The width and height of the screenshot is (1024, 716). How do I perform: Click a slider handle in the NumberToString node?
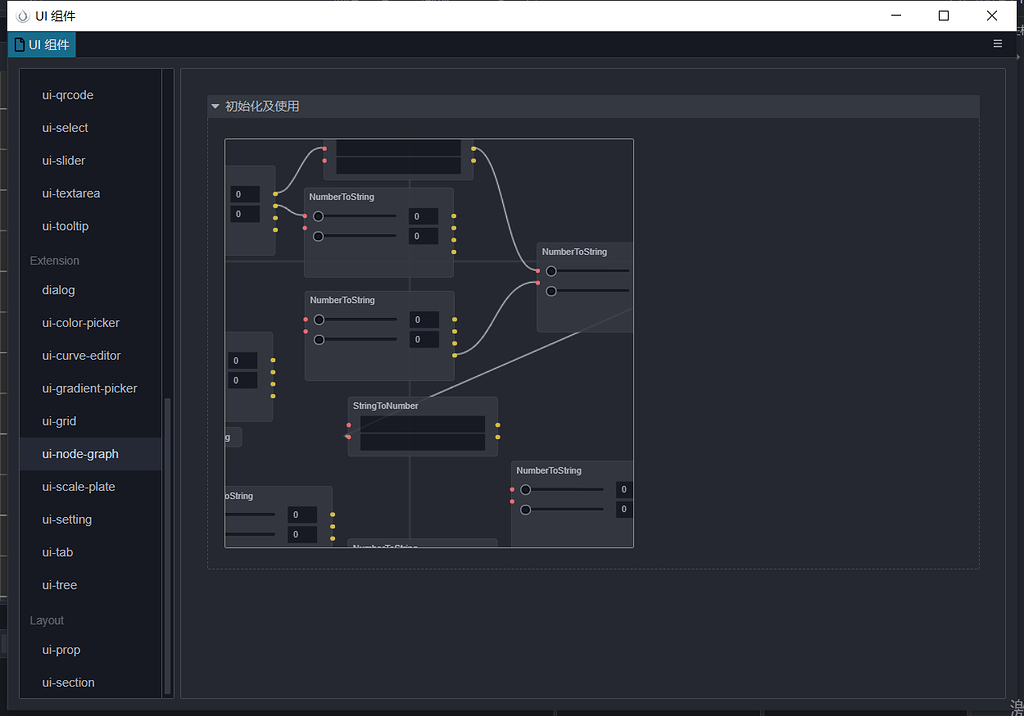pos(318,215)
